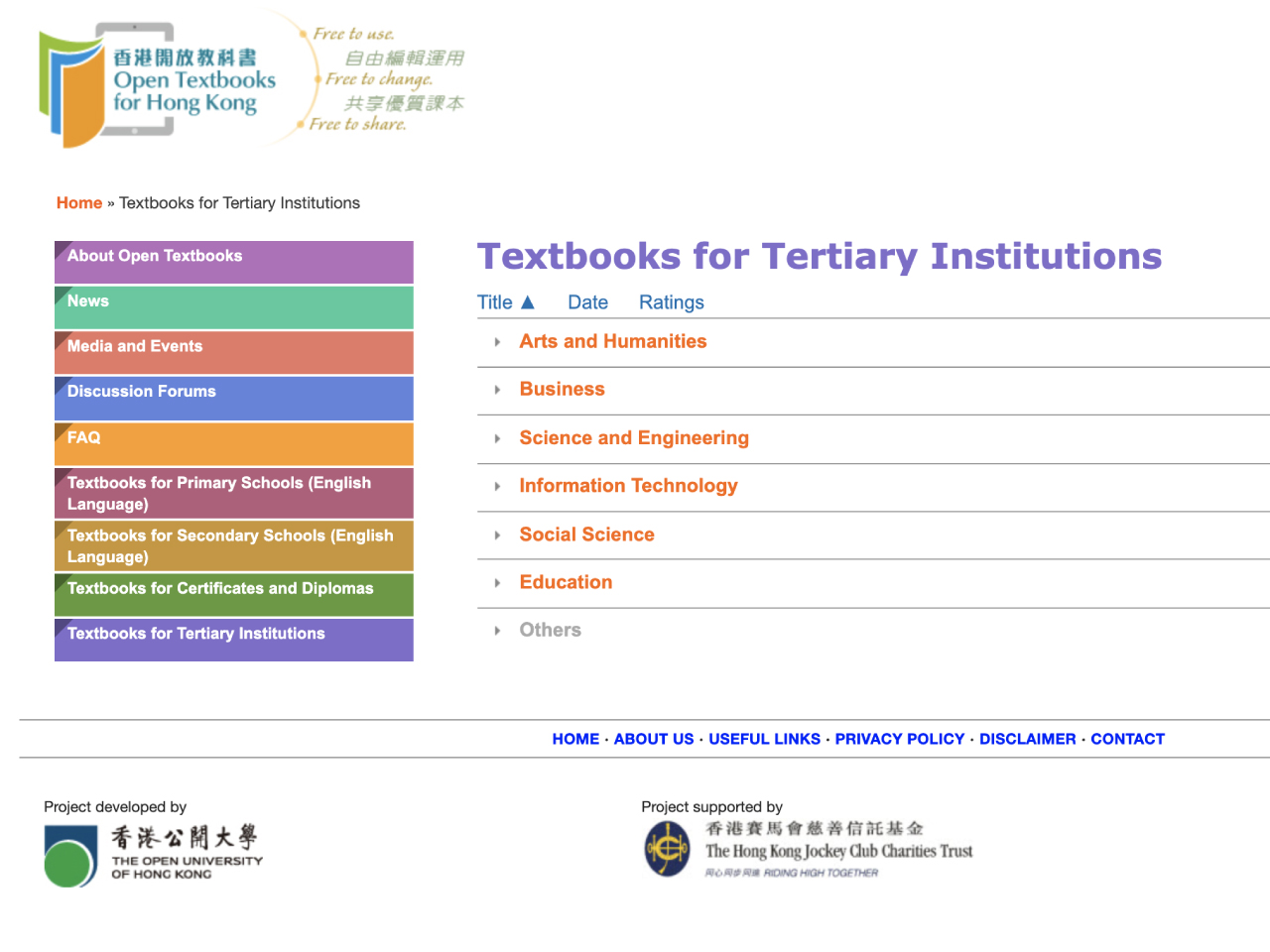Image resolution: width=1270 pixels, height=952 pixels.
Task: Expand the Others category arrow
Action: 497,631
